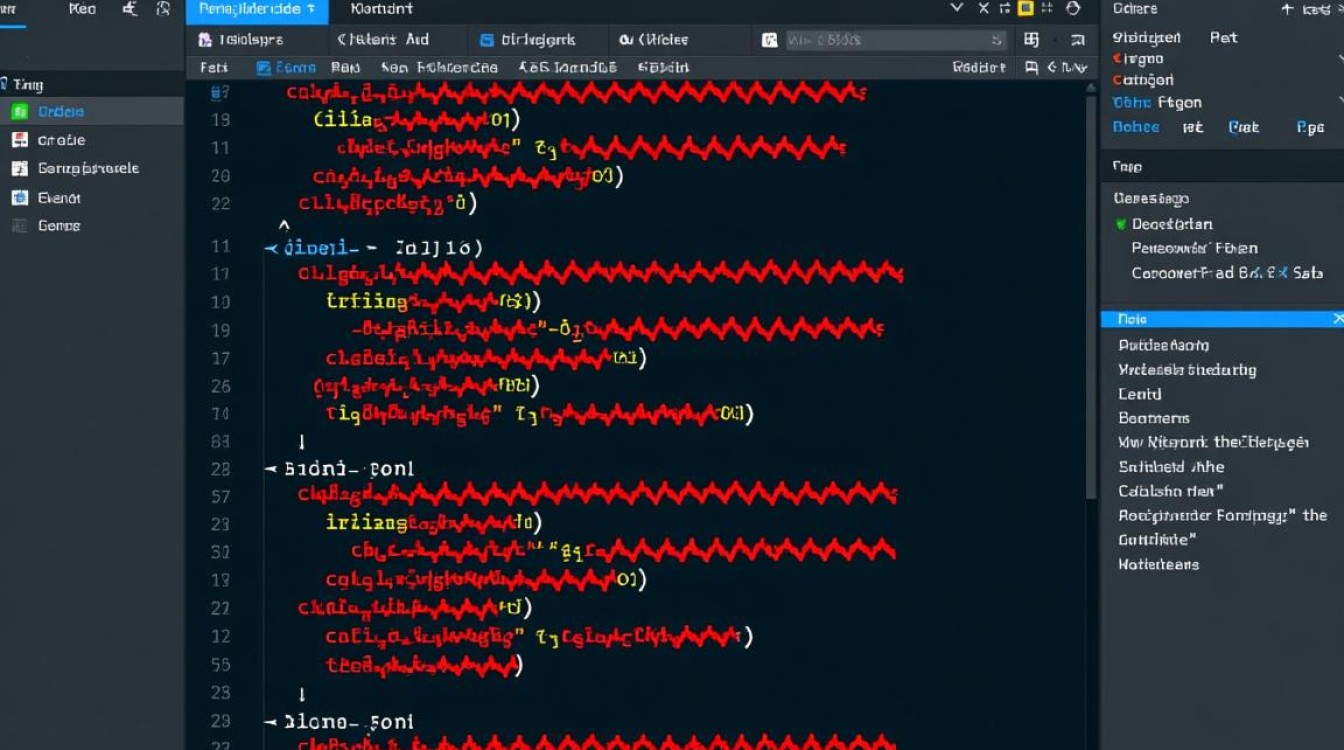The width and height of the screenshot is (1344, 750).
Task: Open the dropdown arrow on the active blue tab
Action: coord(311,9)
